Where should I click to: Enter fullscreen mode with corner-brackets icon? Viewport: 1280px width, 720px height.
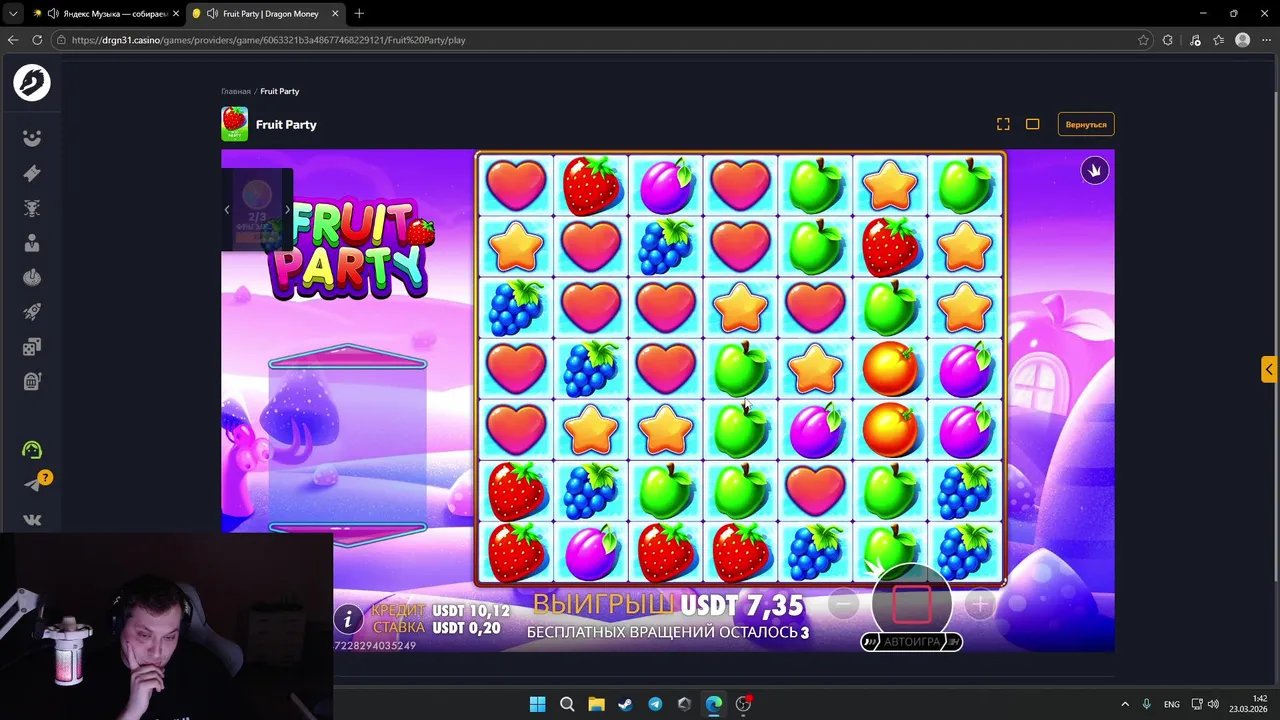(x=1003, y=124)
